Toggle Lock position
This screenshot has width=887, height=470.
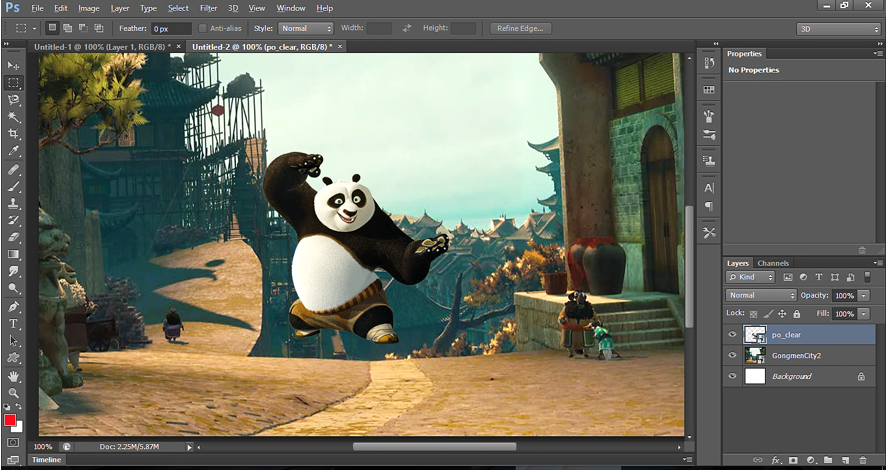(782, 314)
